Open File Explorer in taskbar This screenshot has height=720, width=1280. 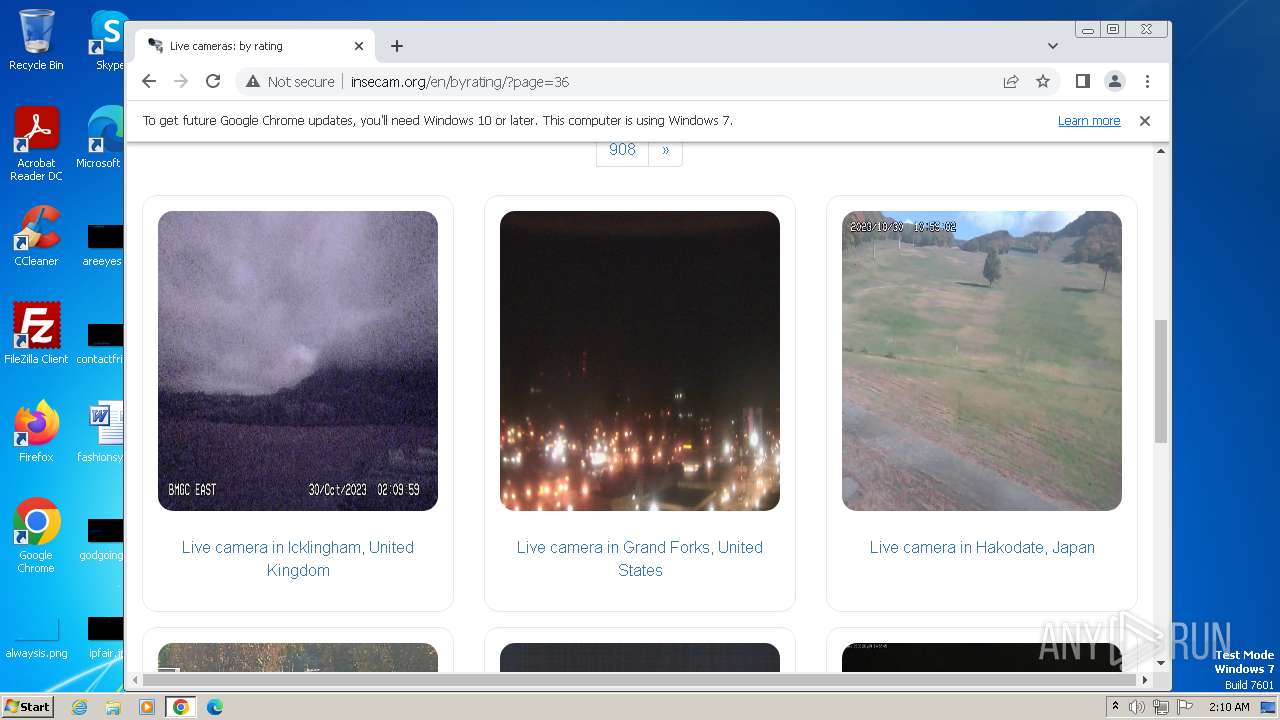113,707
